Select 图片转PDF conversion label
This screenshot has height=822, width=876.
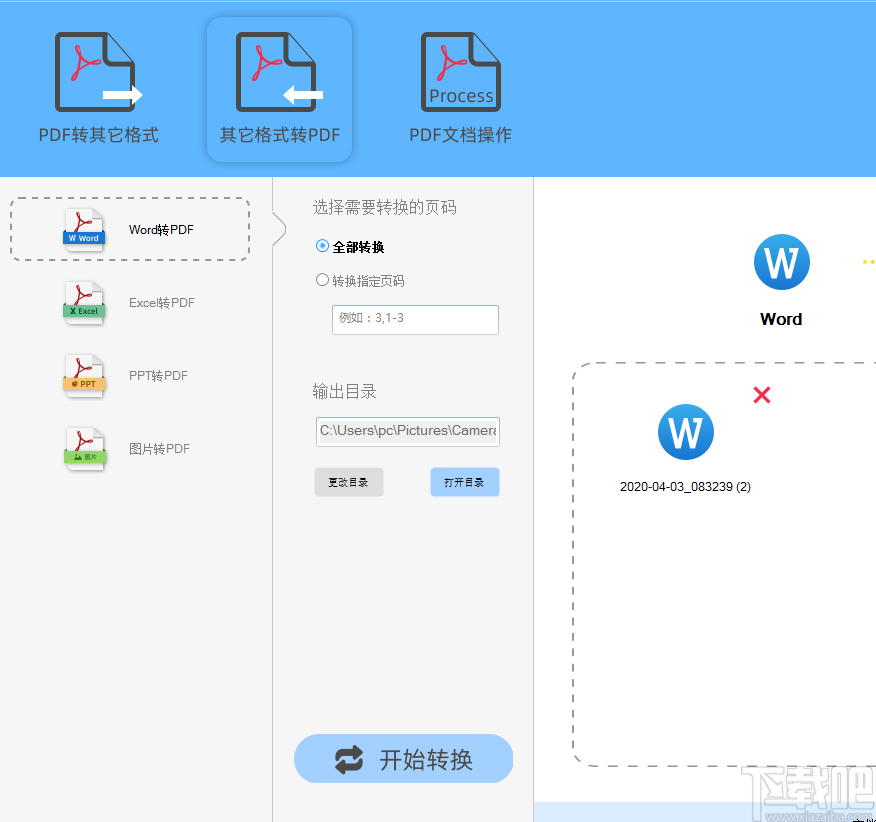point(159,449)
